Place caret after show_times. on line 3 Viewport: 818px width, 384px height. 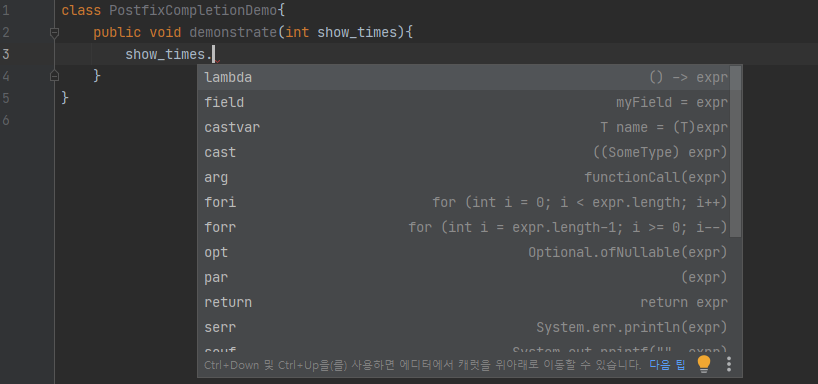(x=214, y=54)
